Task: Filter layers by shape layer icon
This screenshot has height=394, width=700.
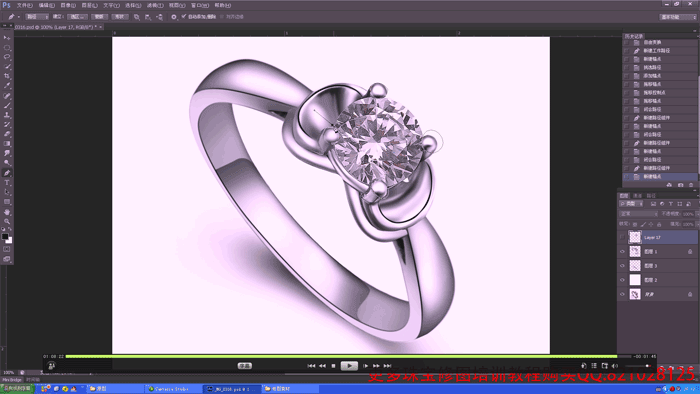Action: 679,203
